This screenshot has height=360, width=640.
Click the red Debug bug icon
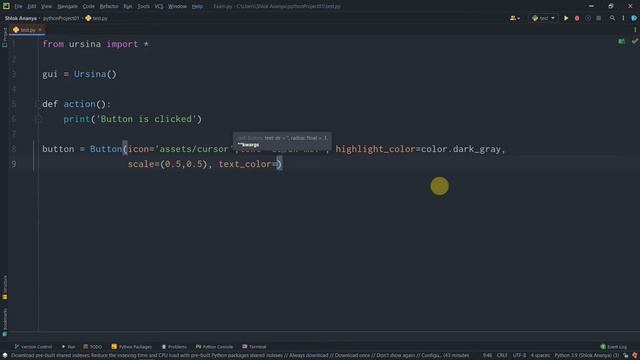(577, 18)
